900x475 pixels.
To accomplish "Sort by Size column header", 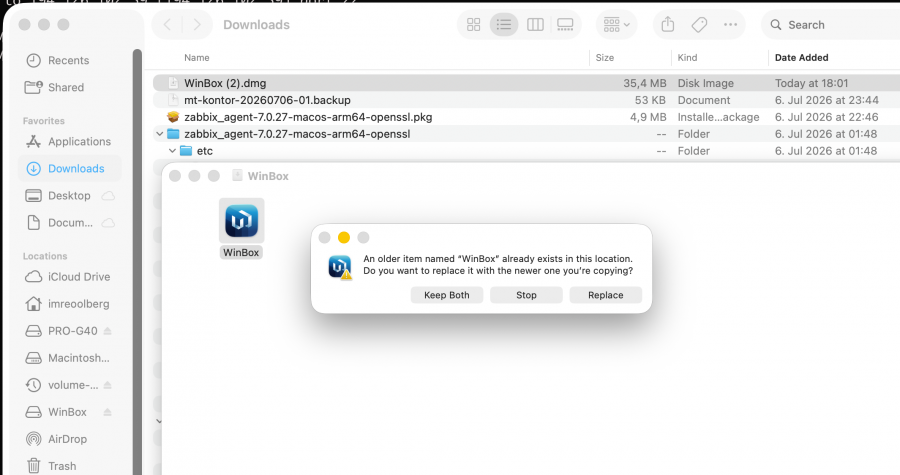I will click(x=604, y=57).
